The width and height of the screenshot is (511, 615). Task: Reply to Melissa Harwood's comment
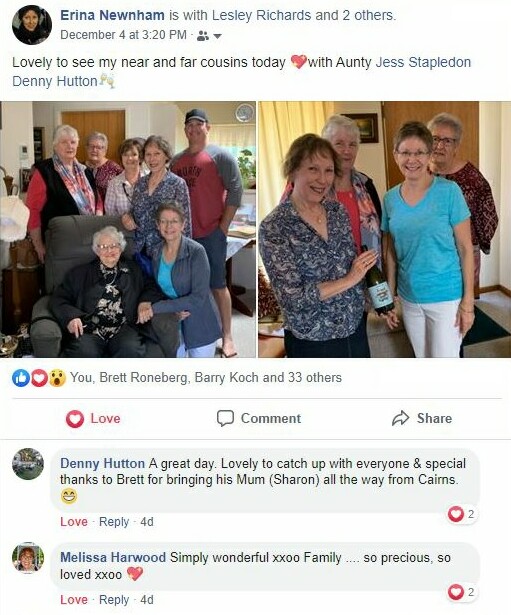(114, 600)
